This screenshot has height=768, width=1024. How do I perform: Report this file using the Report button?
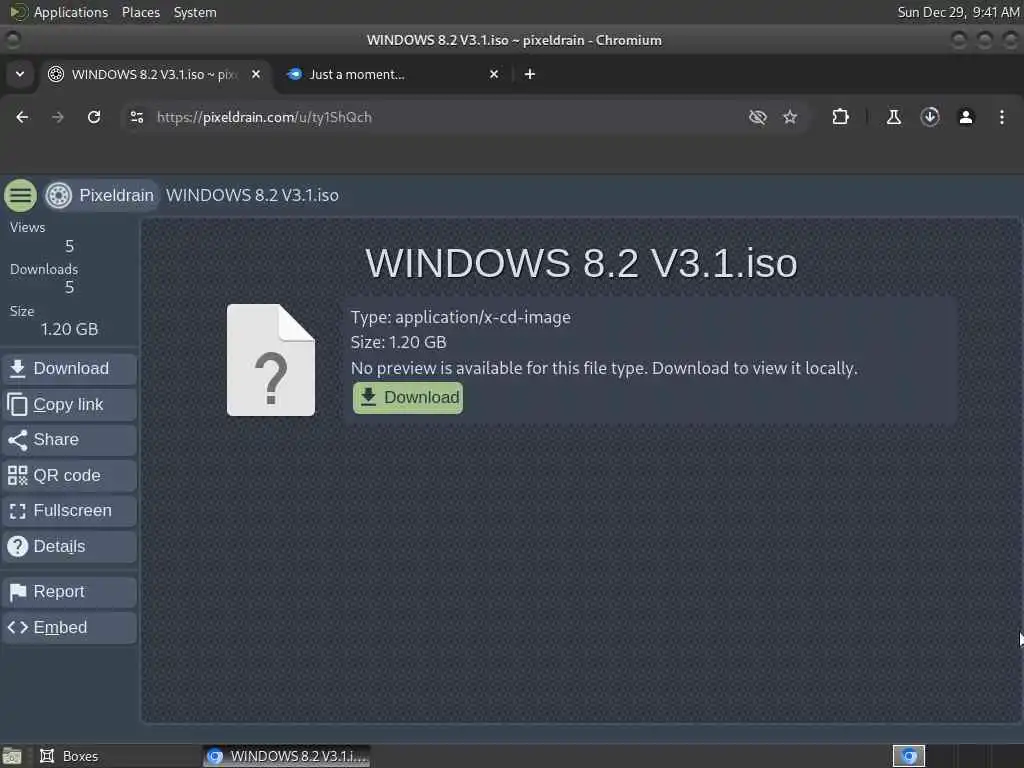(69, 592)
